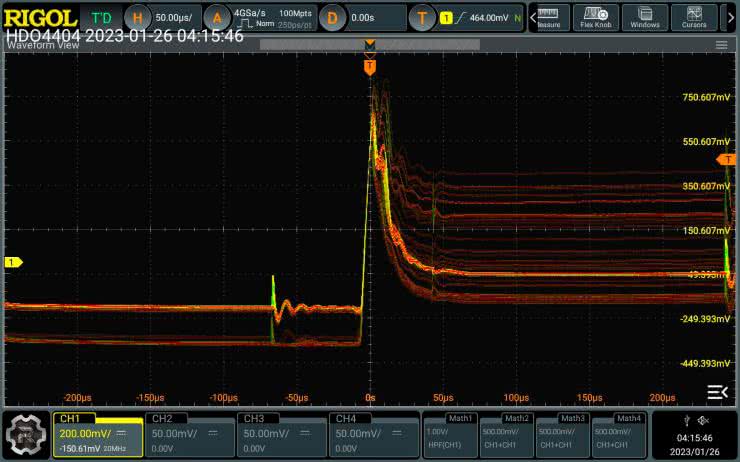The image size is (740, 462).
Task: Open the Math1 HPF(CH1) tab
Action: [449, 434]
